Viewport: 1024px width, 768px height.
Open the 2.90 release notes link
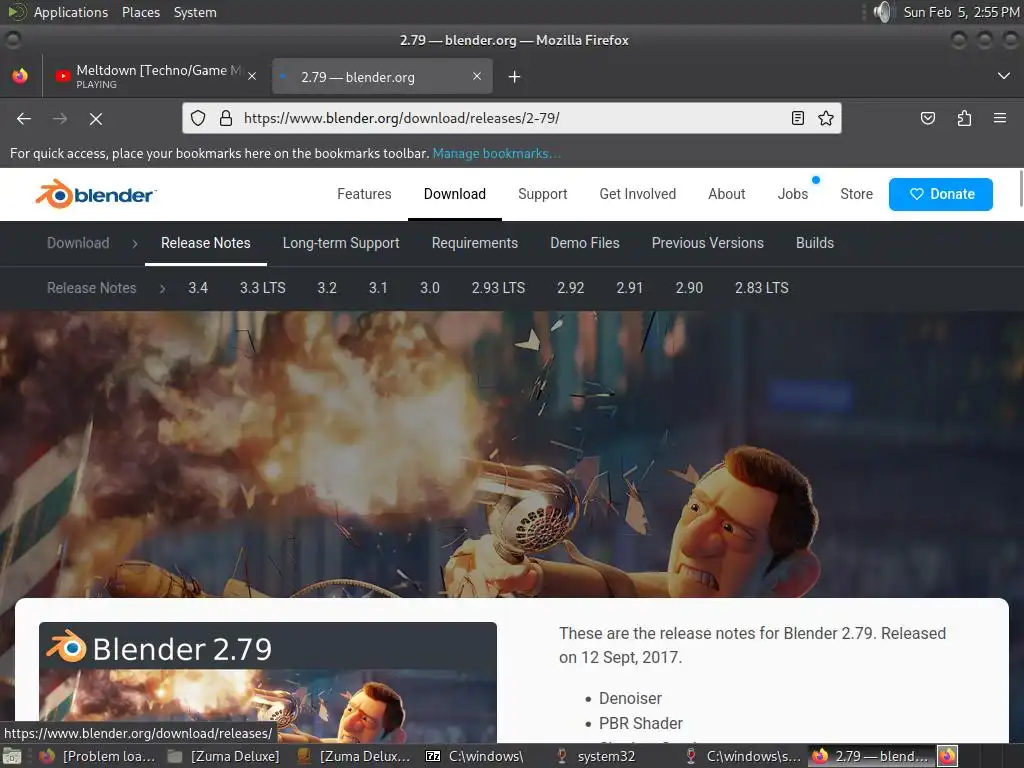click(689, 288)
